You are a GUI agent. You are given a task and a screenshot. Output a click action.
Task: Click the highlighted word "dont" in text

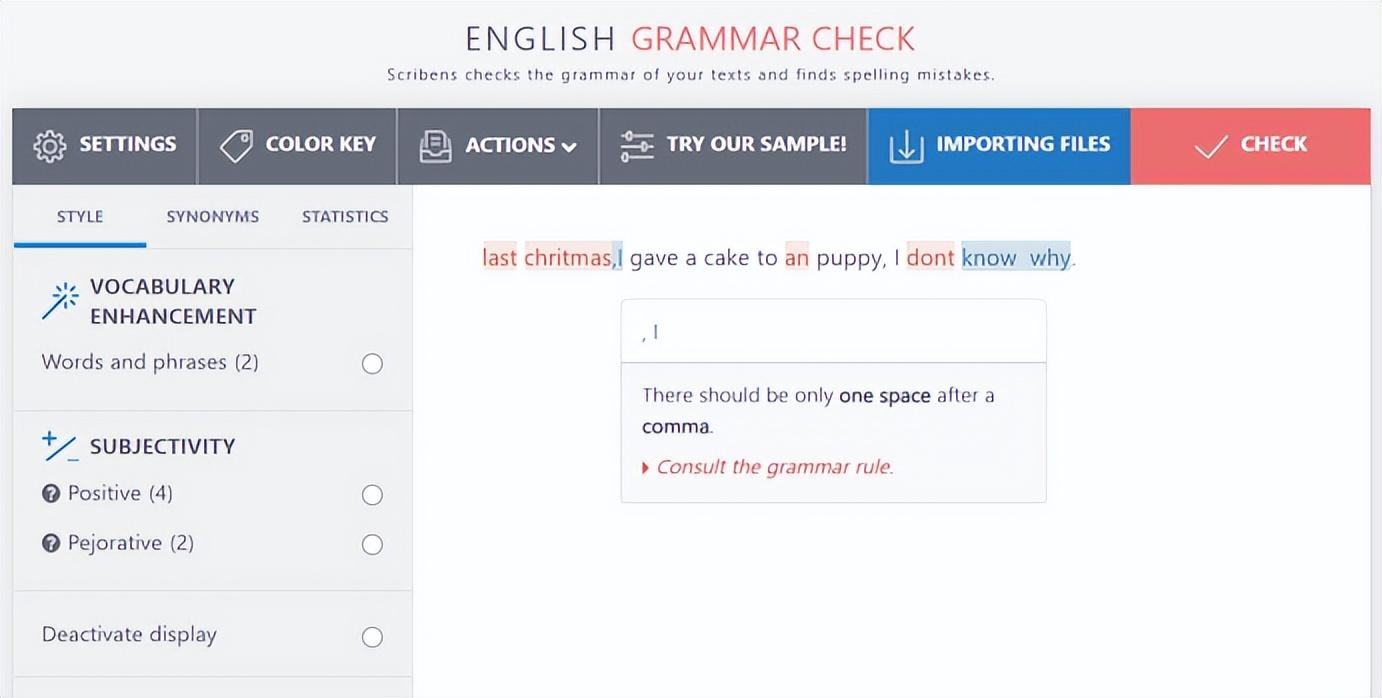click(x=931, y=258)
